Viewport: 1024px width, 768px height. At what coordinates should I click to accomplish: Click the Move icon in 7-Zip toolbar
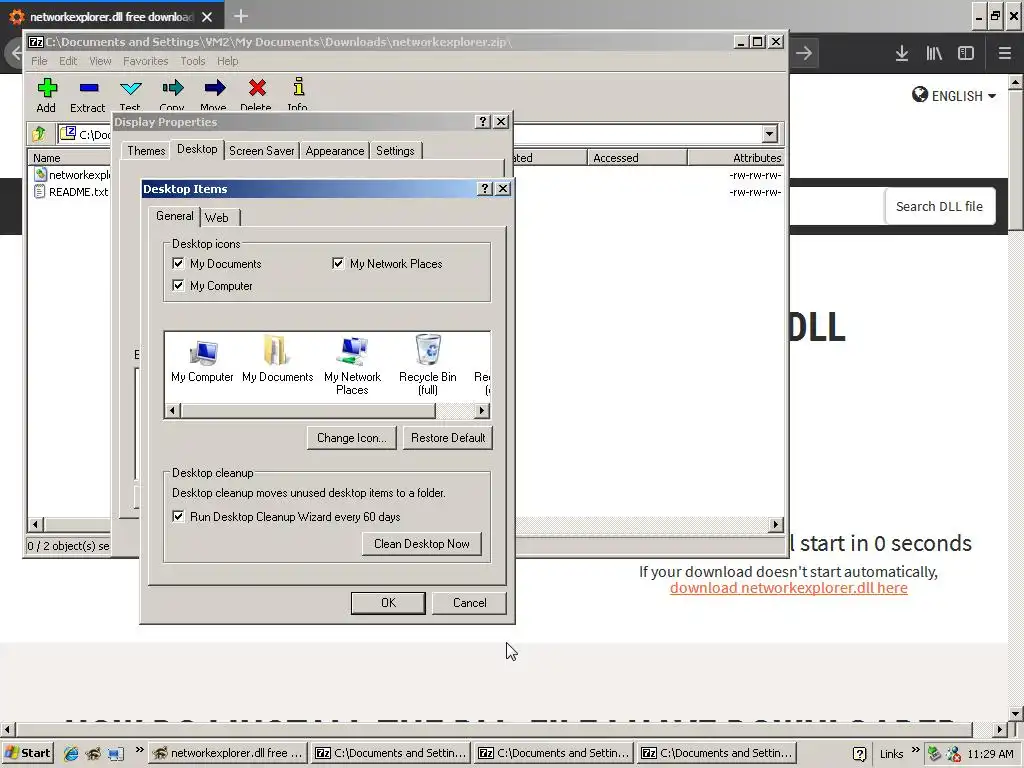[214, 88]
